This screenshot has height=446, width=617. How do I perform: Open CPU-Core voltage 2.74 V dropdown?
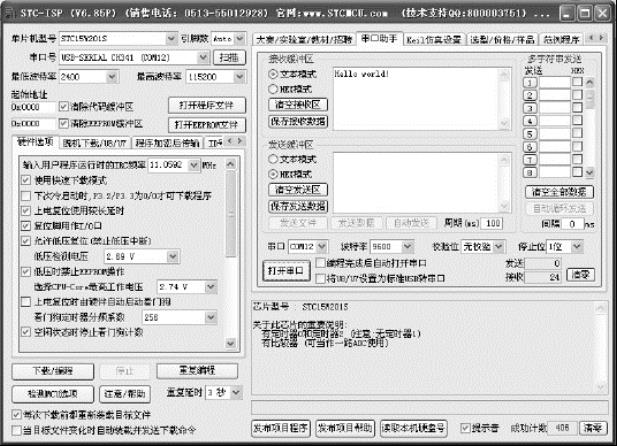211,287
